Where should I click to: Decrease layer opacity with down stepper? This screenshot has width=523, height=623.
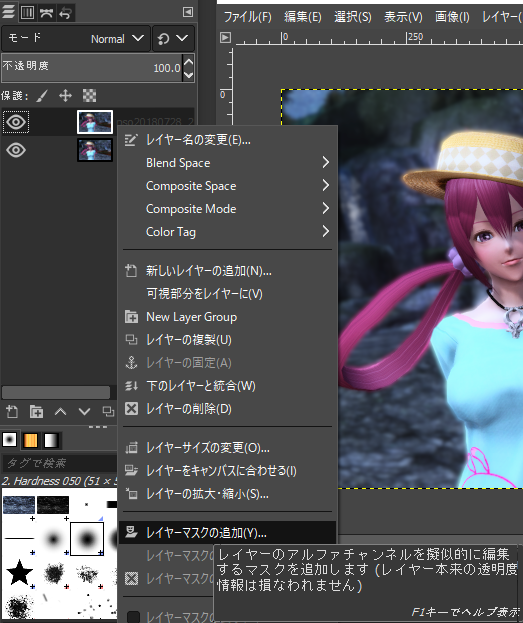(x=188, y=75)
